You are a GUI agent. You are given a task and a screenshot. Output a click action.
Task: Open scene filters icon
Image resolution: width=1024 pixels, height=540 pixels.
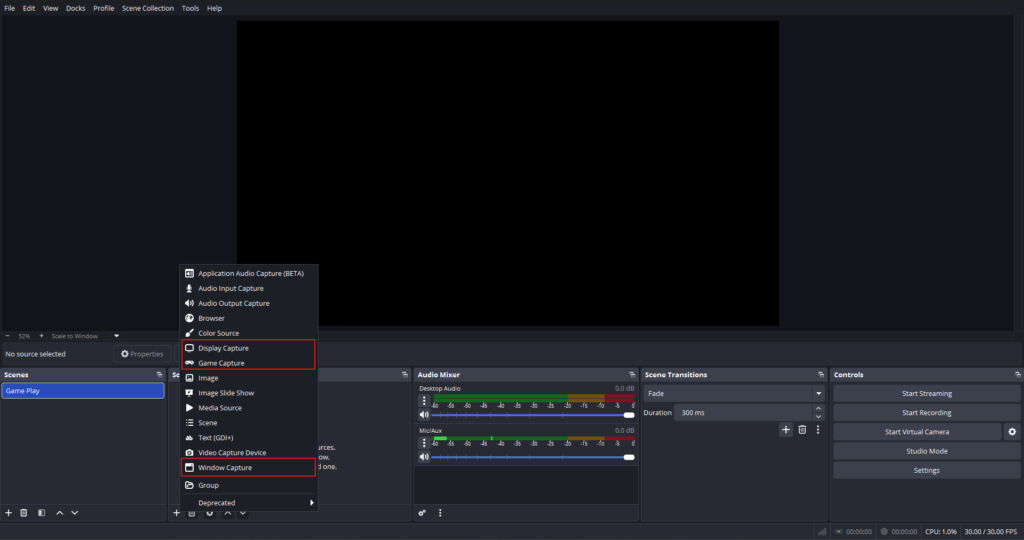pyautogui.click(x=42, y=513)
